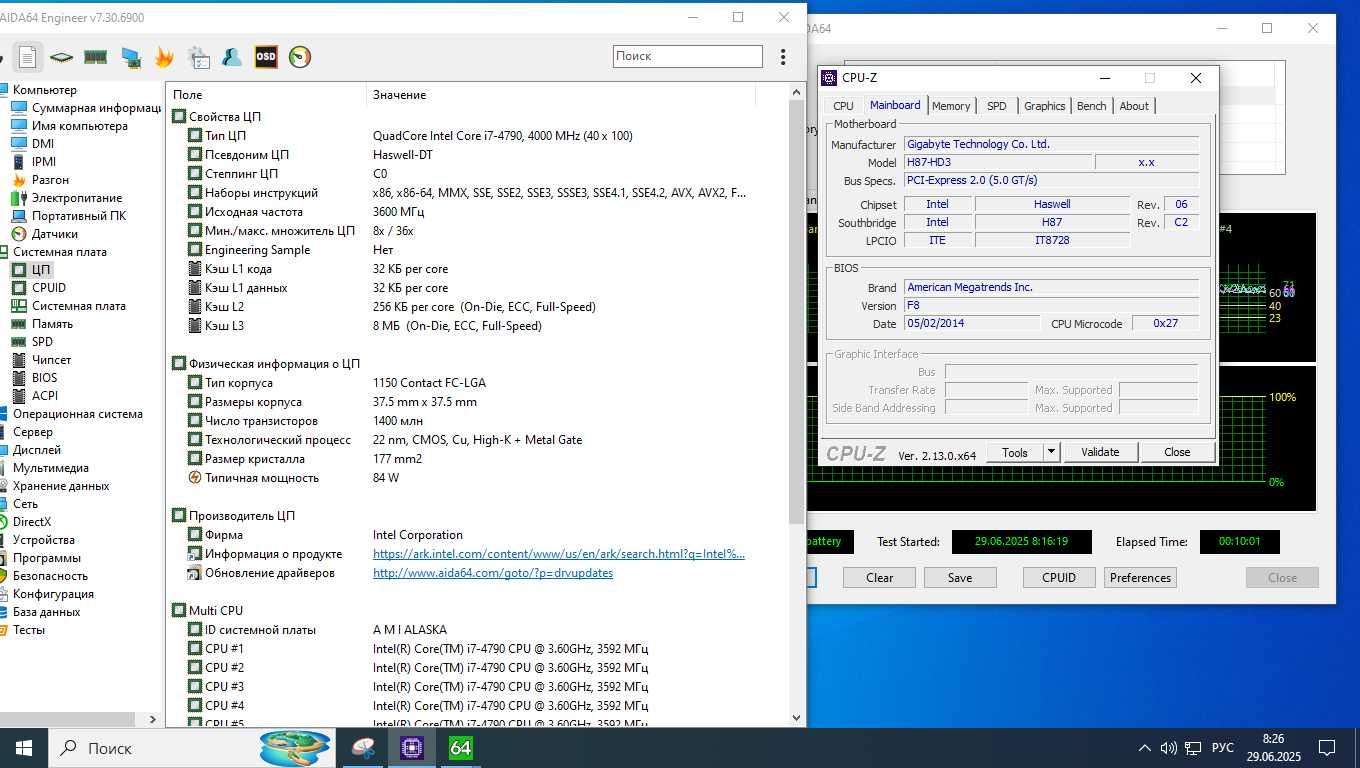Open the Report icon in AIDA64 toolbar
The width and height of the screenshot is (1360, 768).
pos(27,57)
